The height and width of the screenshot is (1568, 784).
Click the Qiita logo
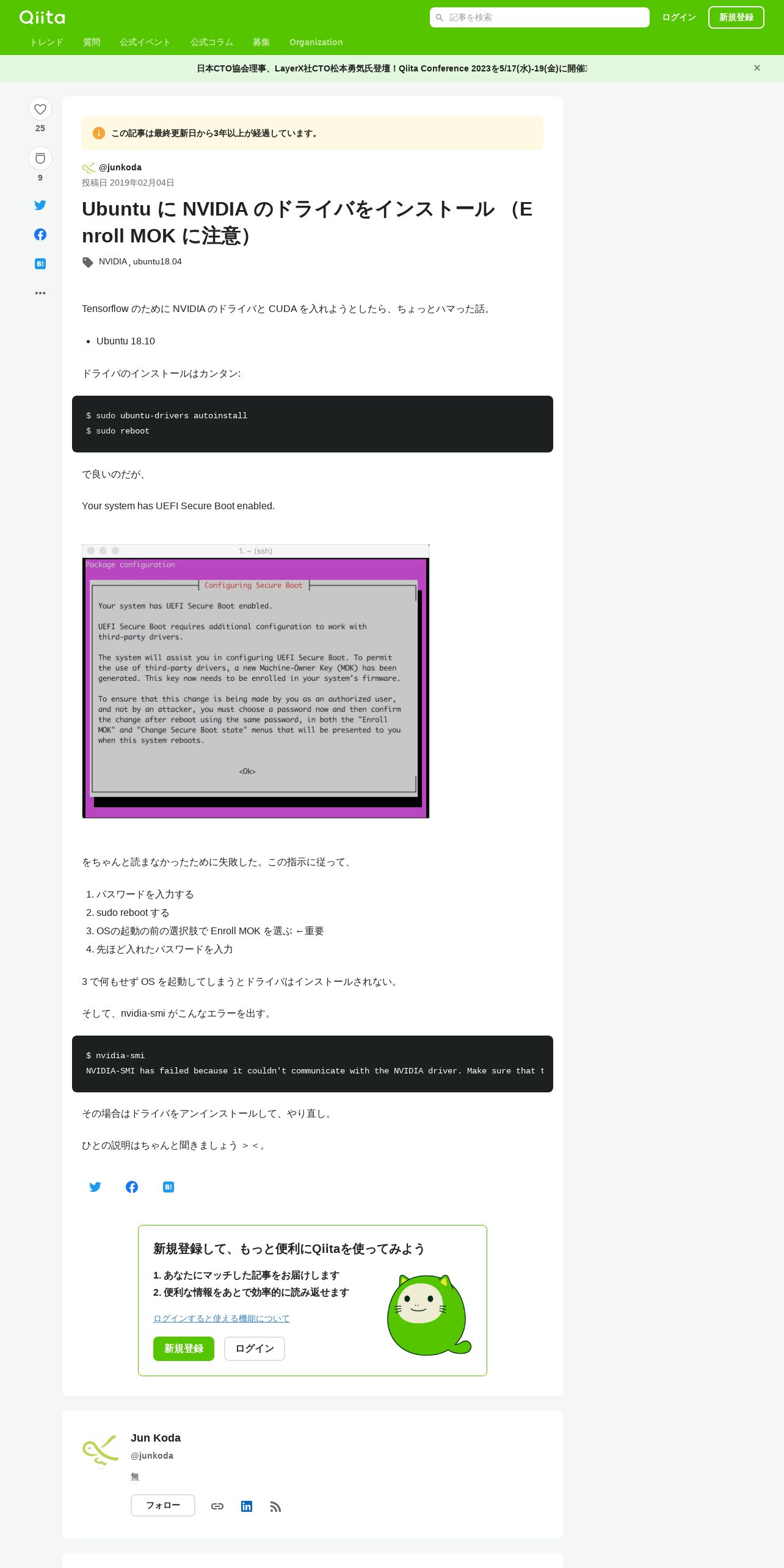42,17
